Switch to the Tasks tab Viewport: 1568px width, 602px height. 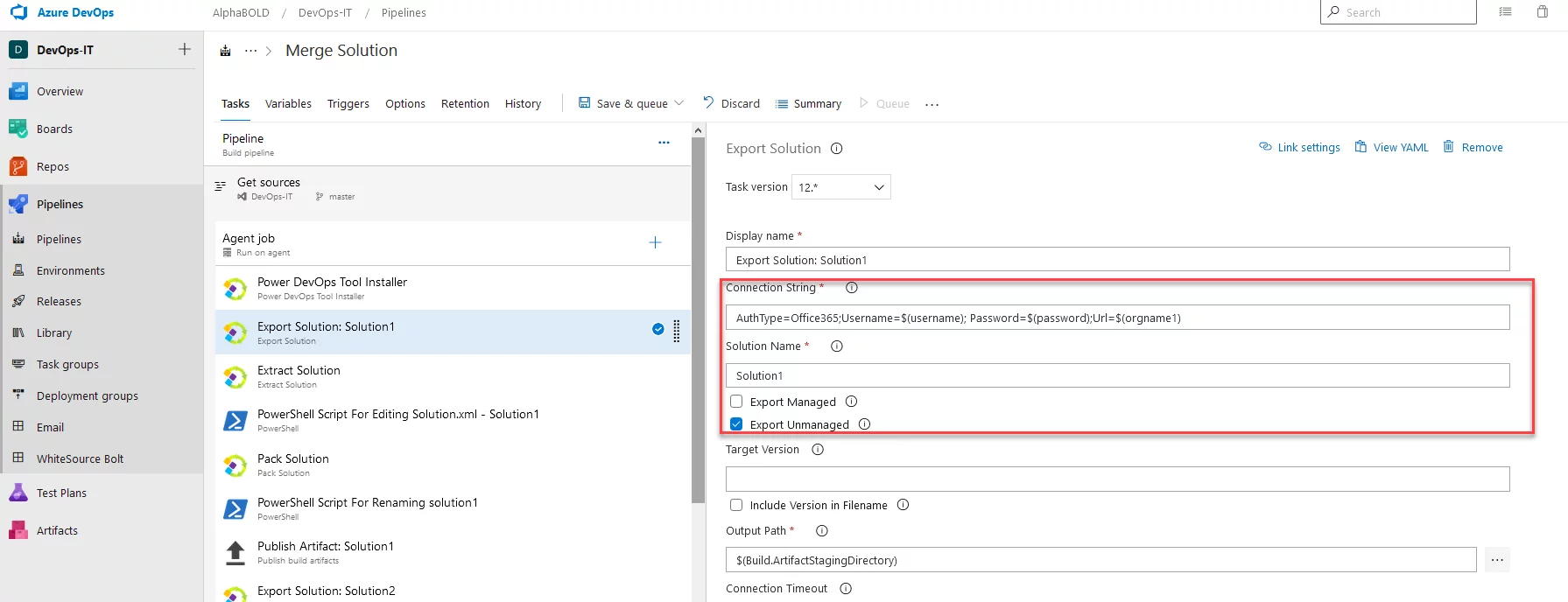(236, 103)
